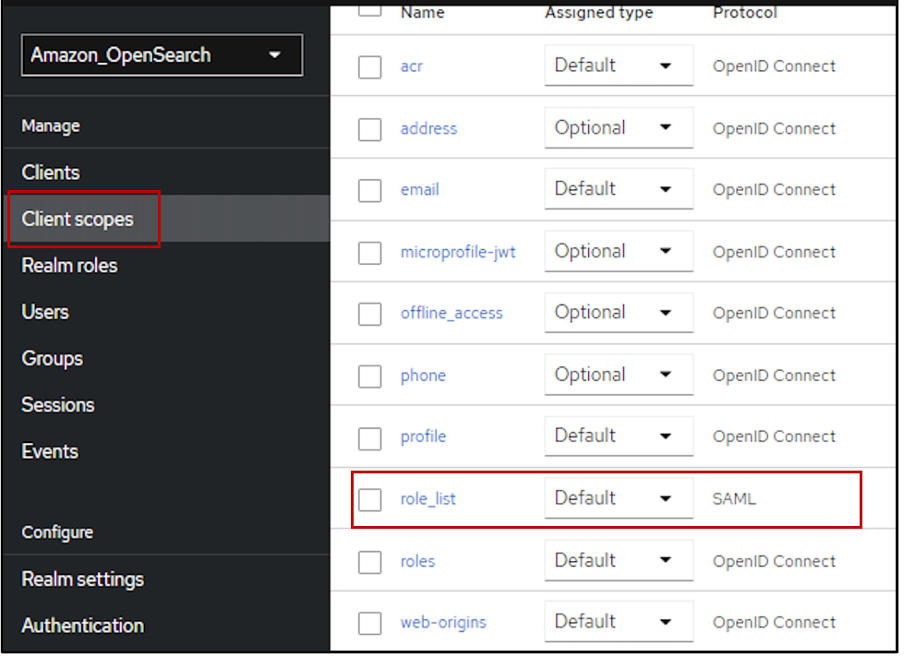Click OpenID Connect in the web-origins row
This screenshot has height=658, width=904.
pos(774,622)
